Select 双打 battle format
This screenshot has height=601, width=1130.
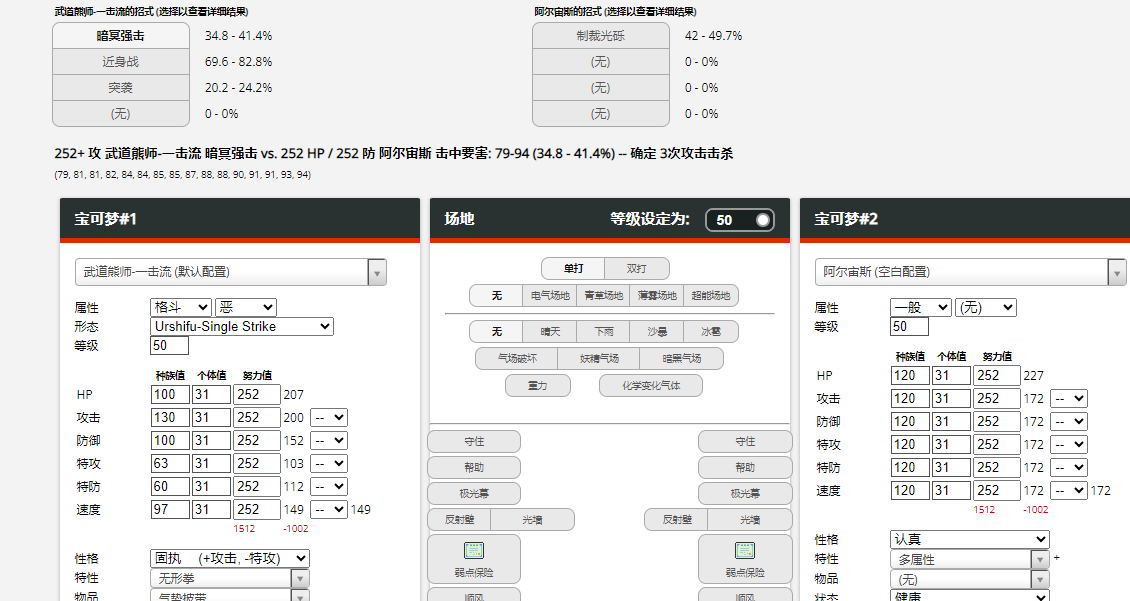click(636, 269)
